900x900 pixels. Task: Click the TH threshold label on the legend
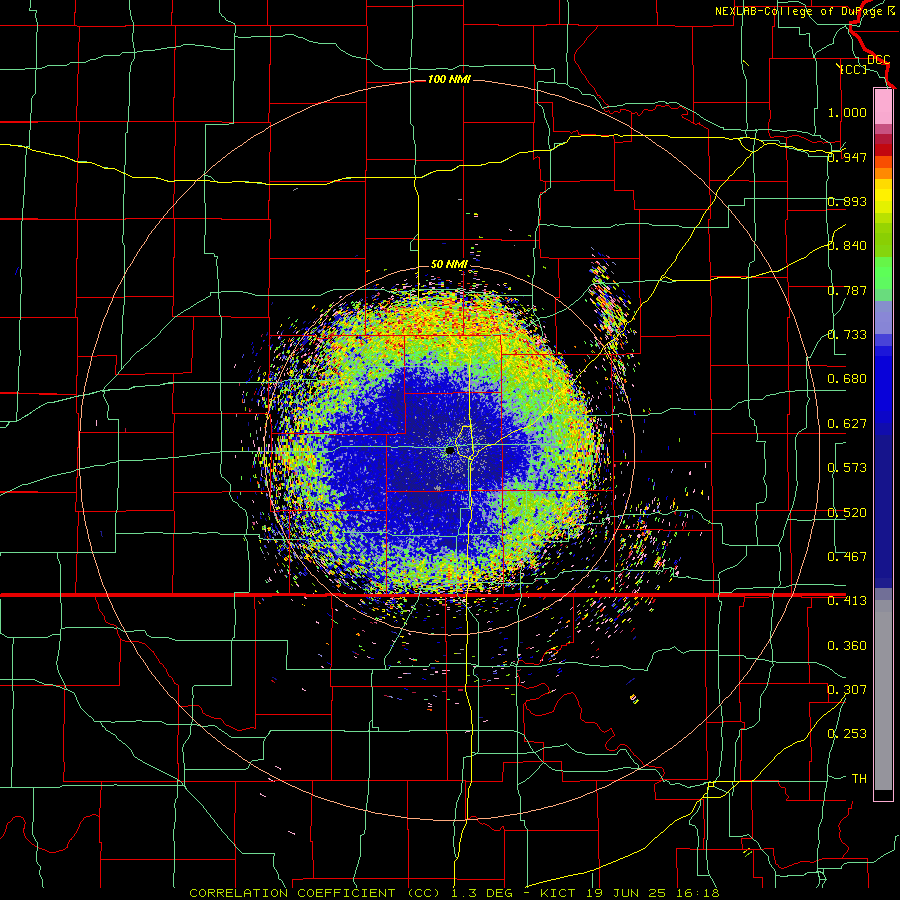pos(859,779)
